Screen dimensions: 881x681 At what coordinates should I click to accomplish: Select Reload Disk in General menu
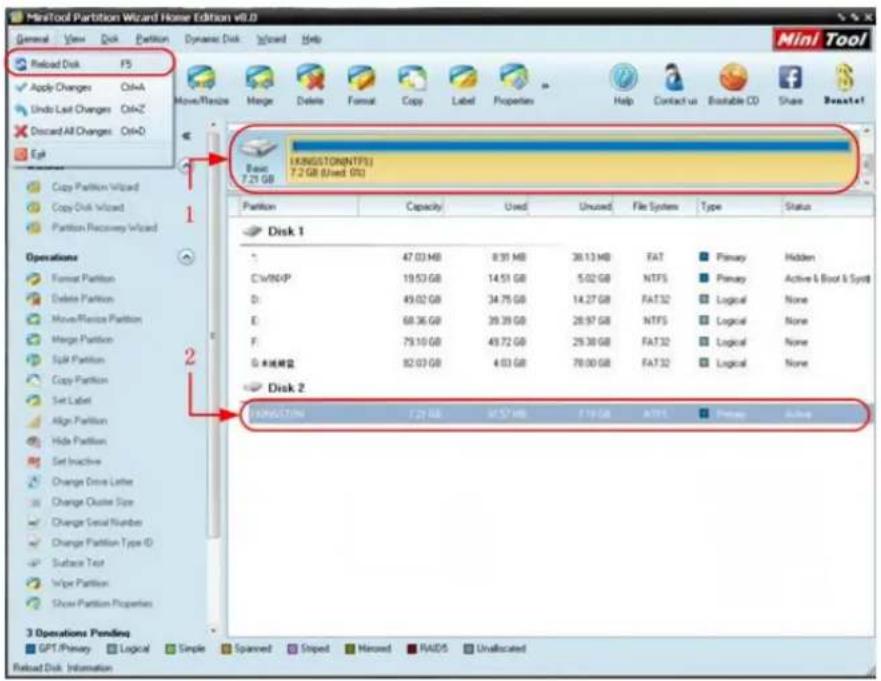90,64
